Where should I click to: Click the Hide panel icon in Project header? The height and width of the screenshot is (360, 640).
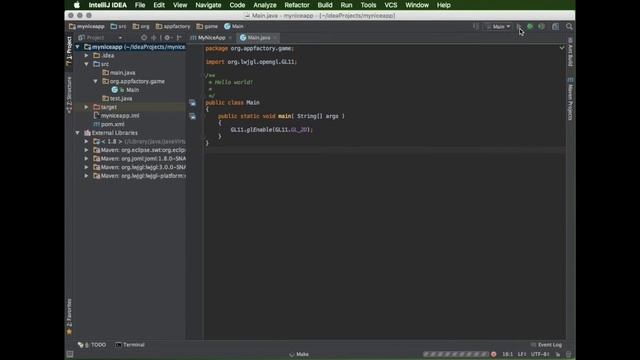[x=179, y=38]
